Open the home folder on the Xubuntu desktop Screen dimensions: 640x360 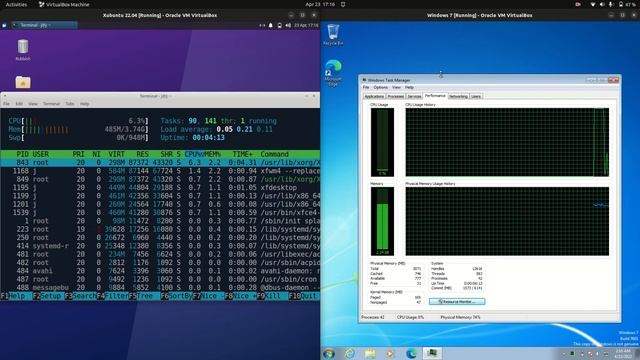23,82
